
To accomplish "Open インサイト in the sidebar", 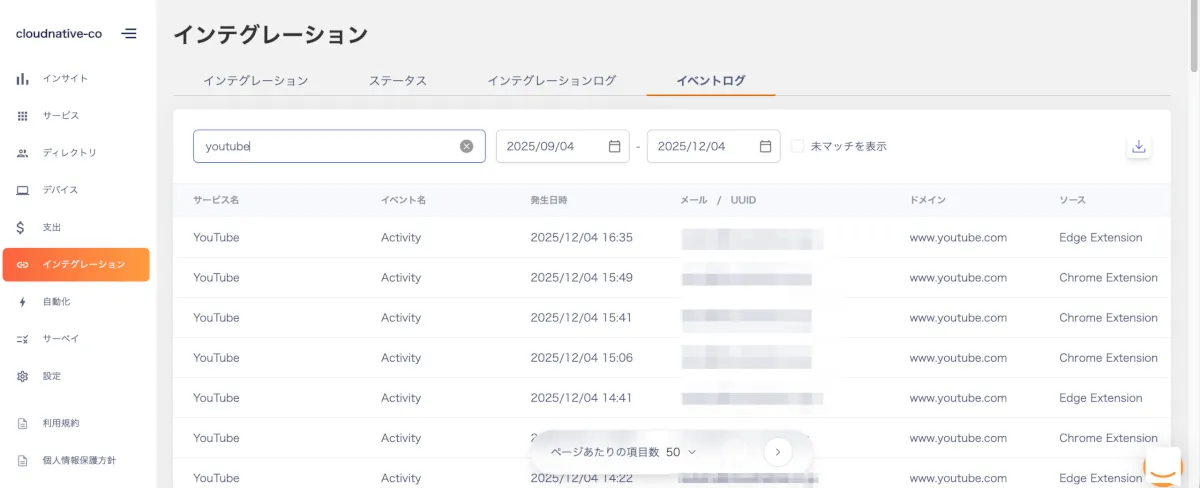I will (66, 78).
